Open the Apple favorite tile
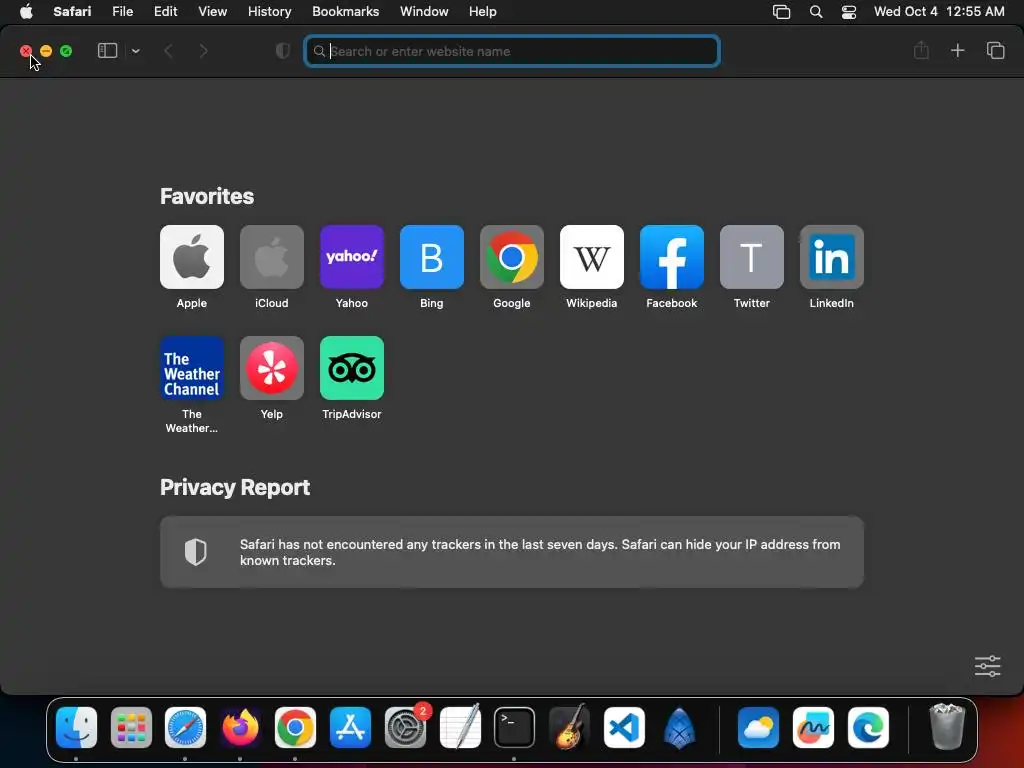 [x=191, y=257]
